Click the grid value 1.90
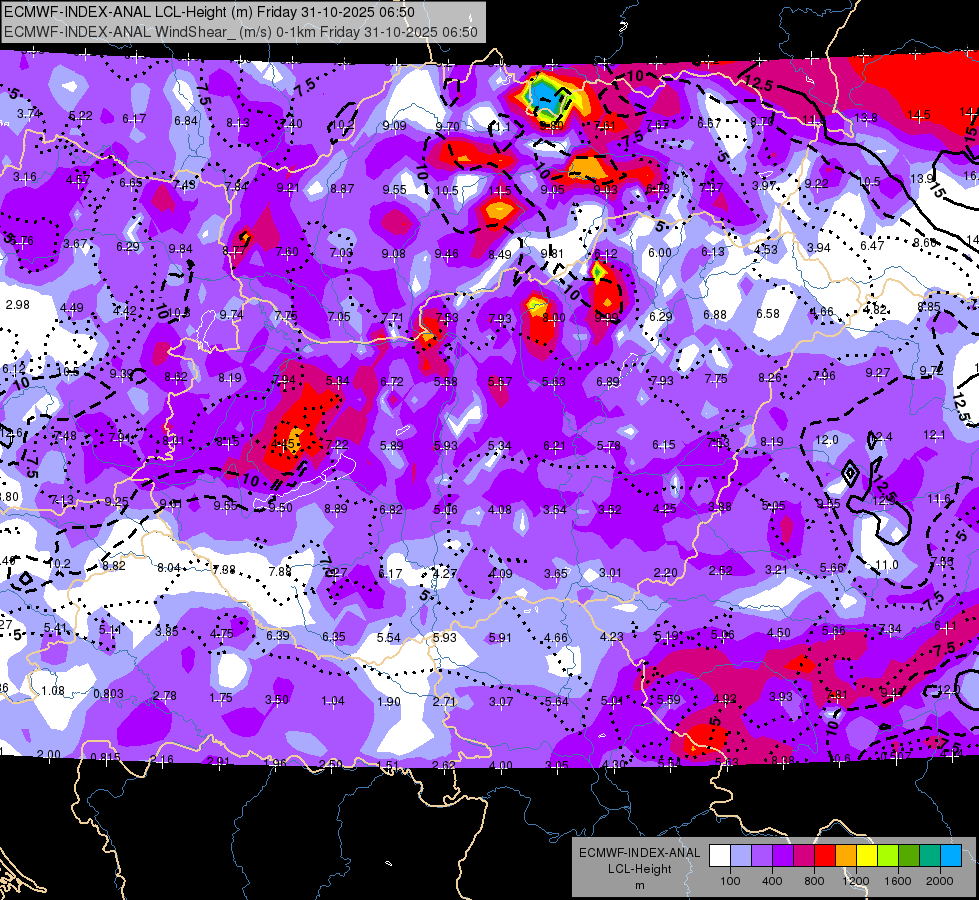This screenshot has height=900, width=979. [x=388, y=701]
